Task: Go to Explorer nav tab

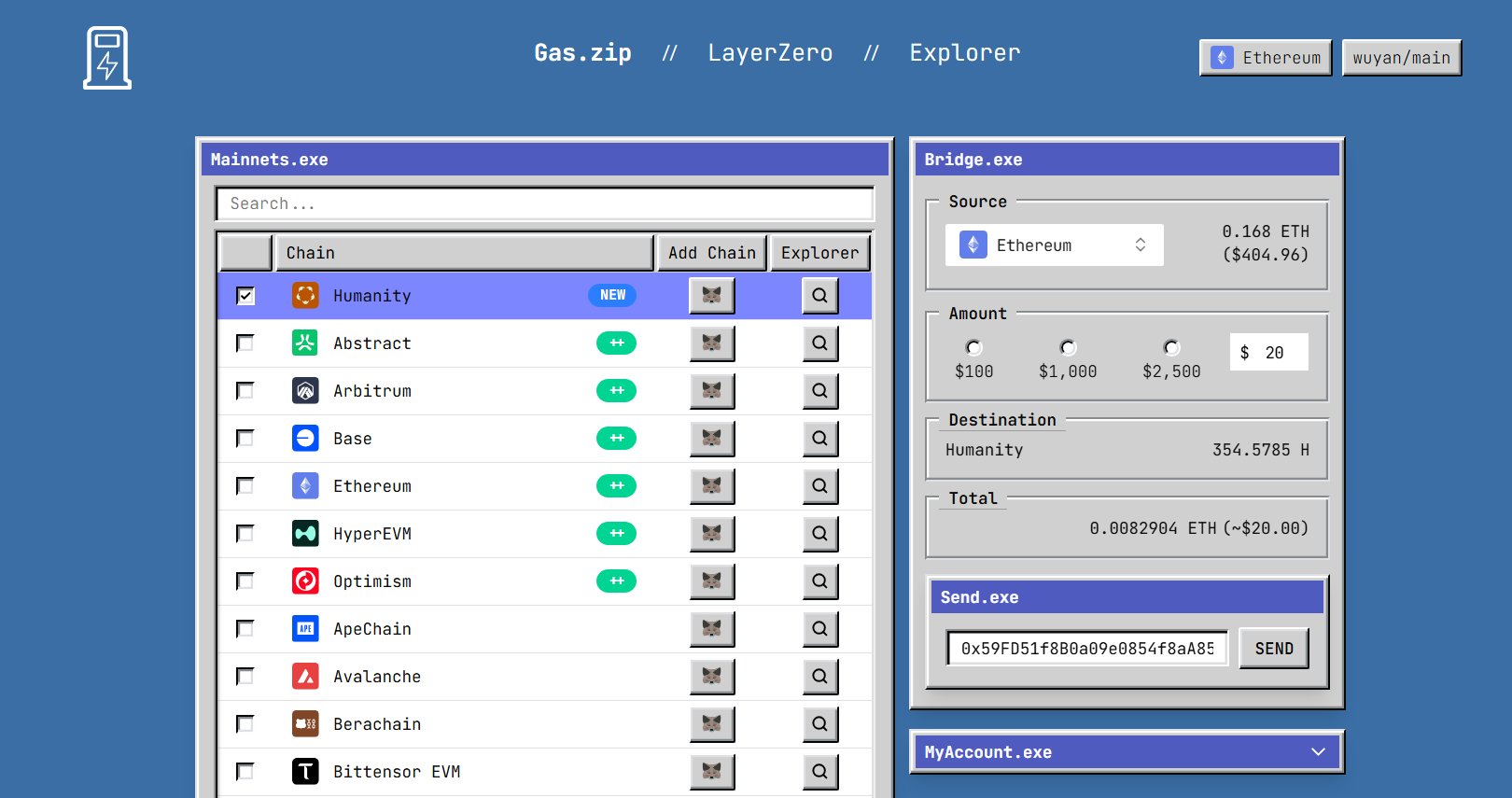Action: click(x=965, y=53)
